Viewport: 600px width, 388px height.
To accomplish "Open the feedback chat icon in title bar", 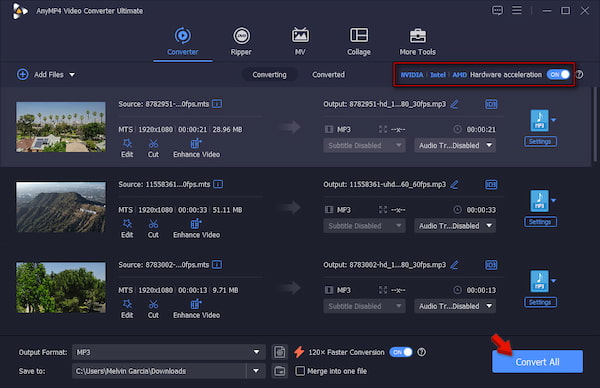I will pyautogui.click(x=497, y=10).
